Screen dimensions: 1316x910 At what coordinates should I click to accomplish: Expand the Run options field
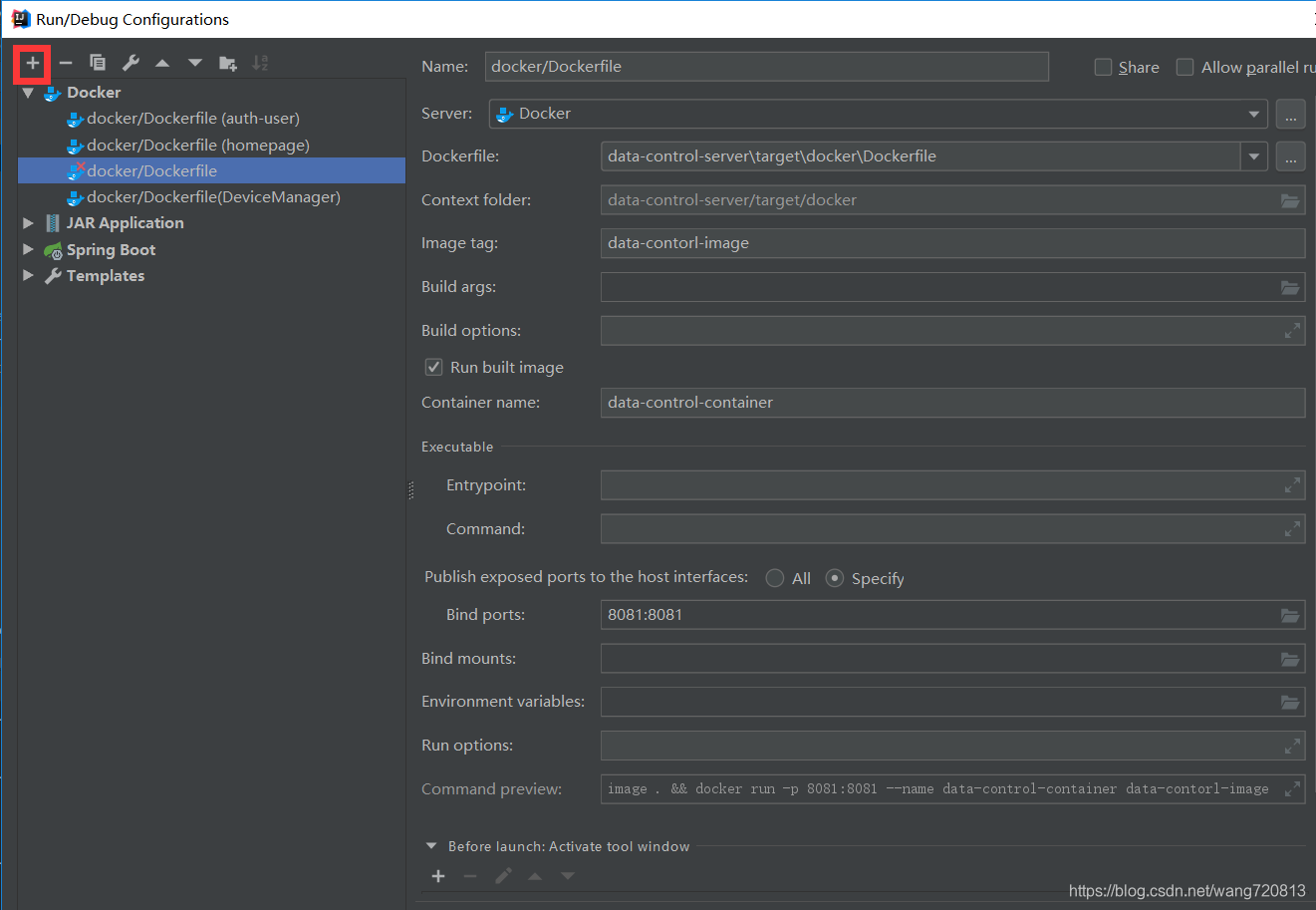(x=1292, y=746)
